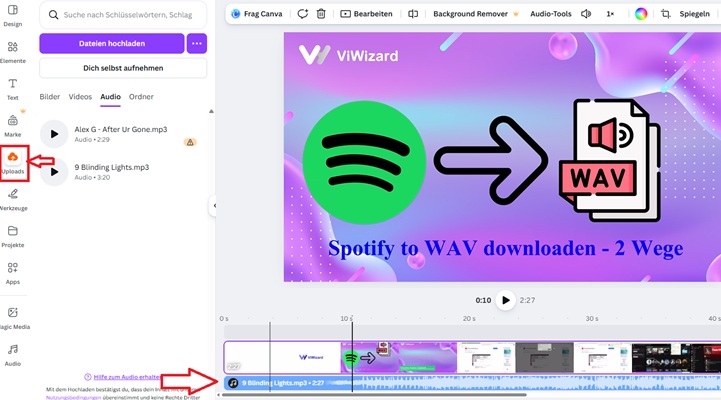The height and width of the screenshot is (400, 721).
Task: Open Background Remover tool
Action: tap(476, 14)
